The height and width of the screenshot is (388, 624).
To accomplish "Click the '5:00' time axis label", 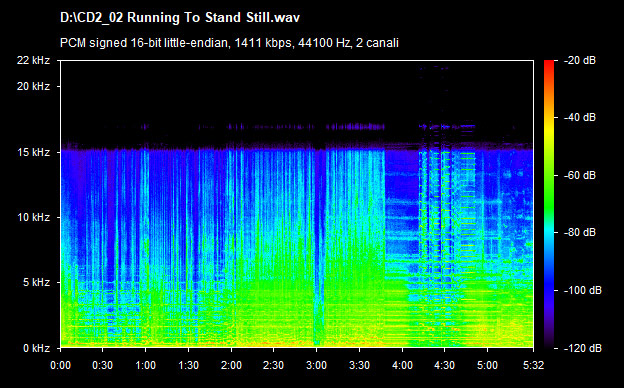I will point(488,365).
